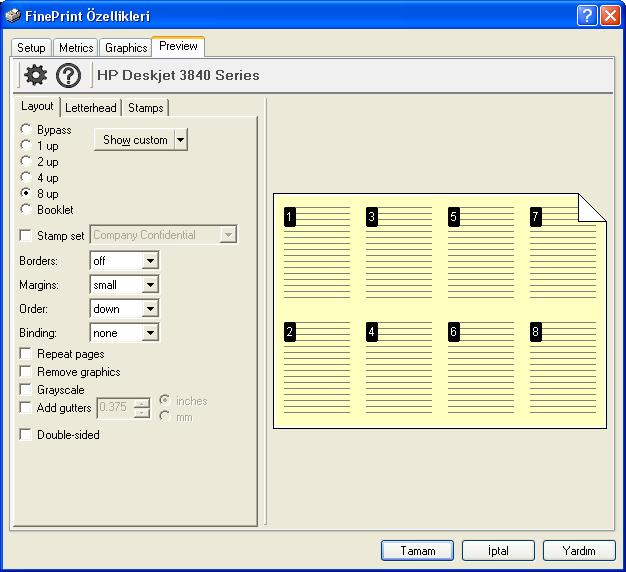Viewport: 626px width, 572px height.
Task: Check the Add gutters box
Action: pyautogui.click(x=26, y=407)
